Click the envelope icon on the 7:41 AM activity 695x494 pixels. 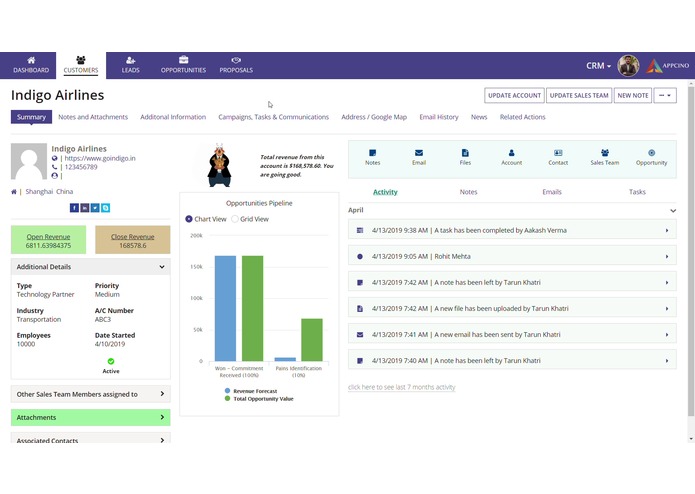tap(360, 335)
